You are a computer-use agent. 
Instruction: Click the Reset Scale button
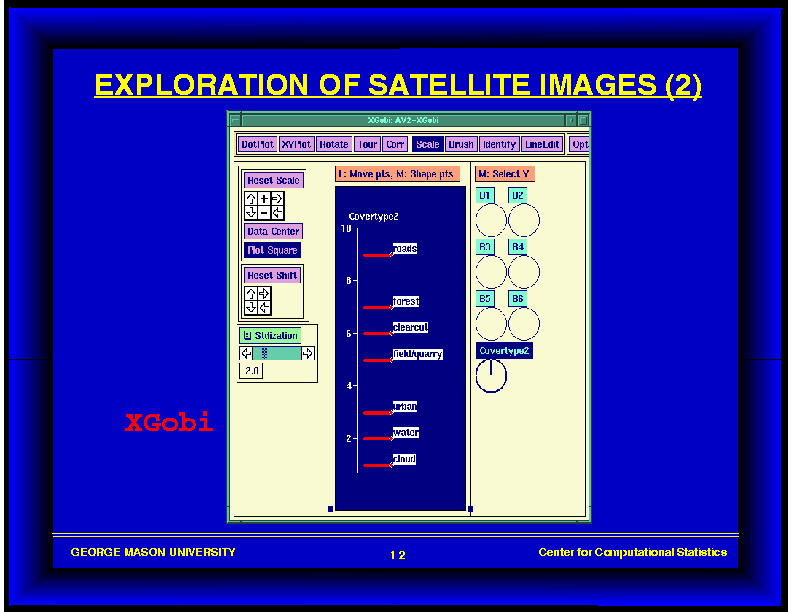[273, 181]
